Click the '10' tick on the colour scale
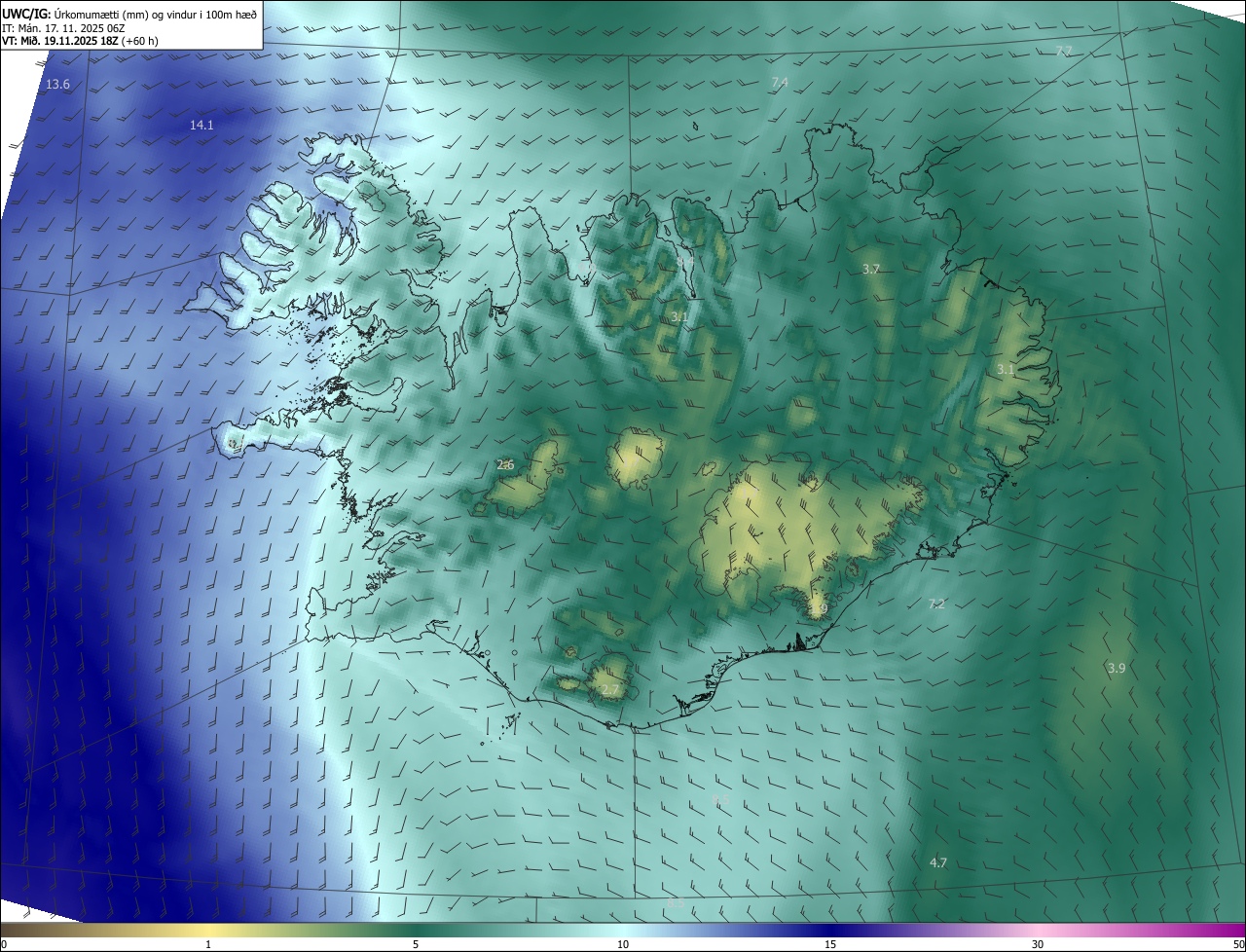1246x952 pixels. click(623, 945)
